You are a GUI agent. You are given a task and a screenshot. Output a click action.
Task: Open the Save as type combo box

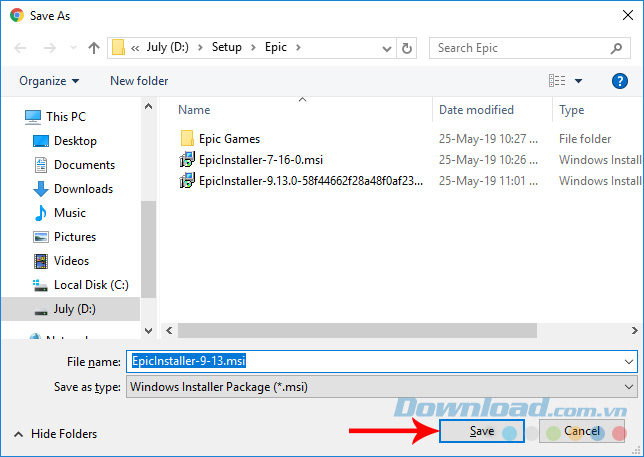[382, 387]
